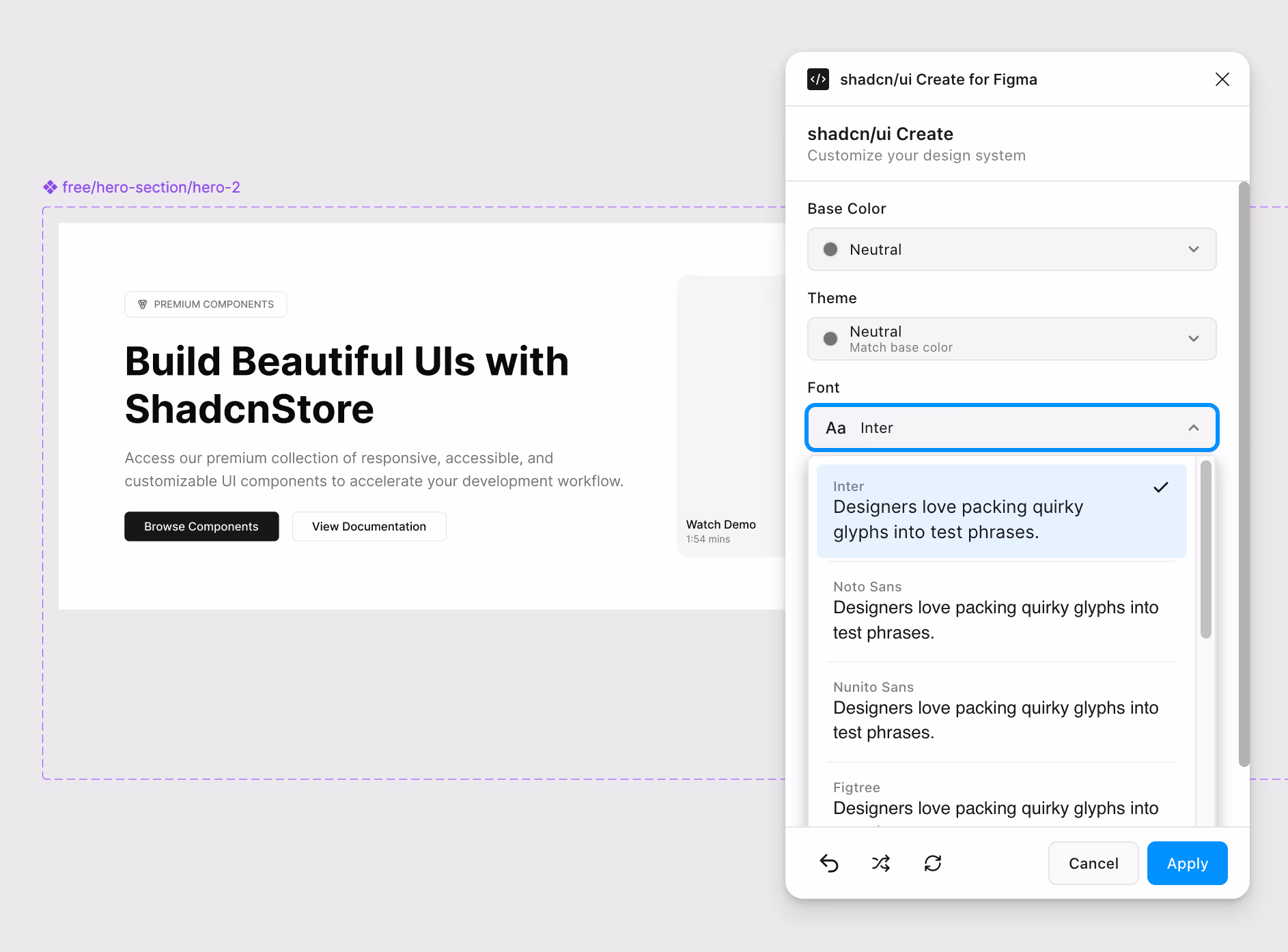The height and width of the screenshot is (952, 1288).
Task: Click the plugin panel main scrollbar
Action: coord(1244,474)
